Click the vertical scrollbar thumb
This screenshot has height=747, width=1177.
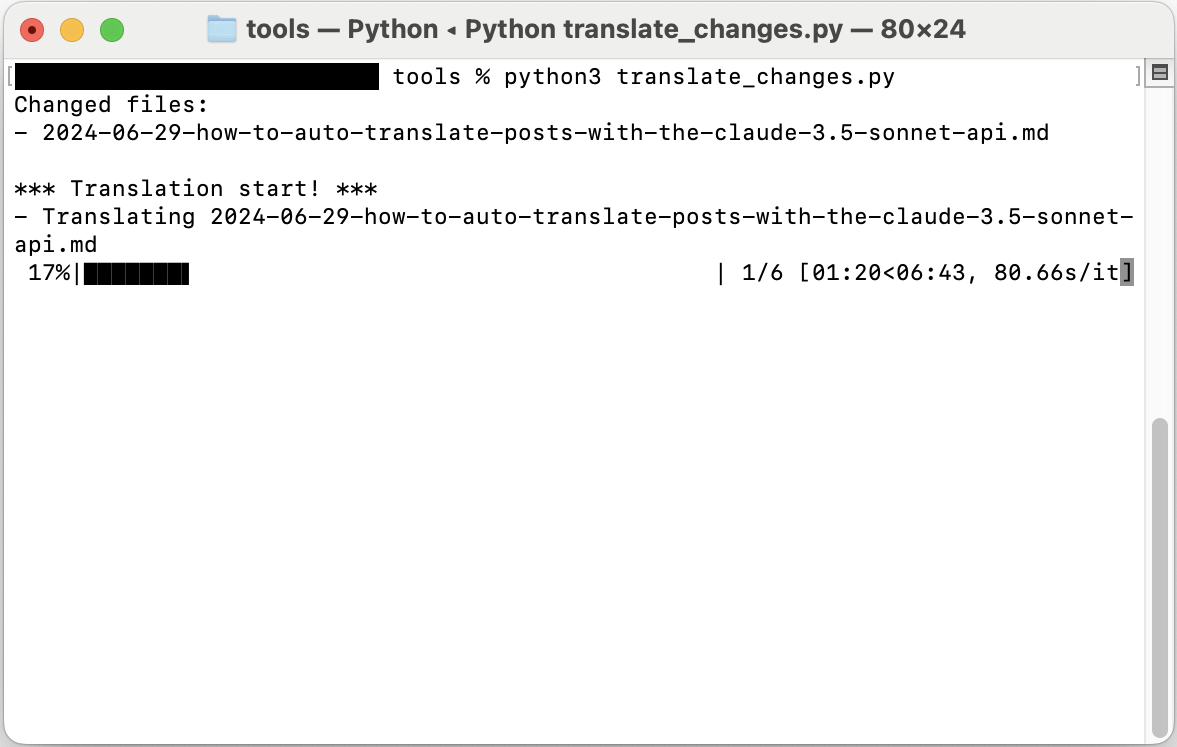(x=1160, y=578)
